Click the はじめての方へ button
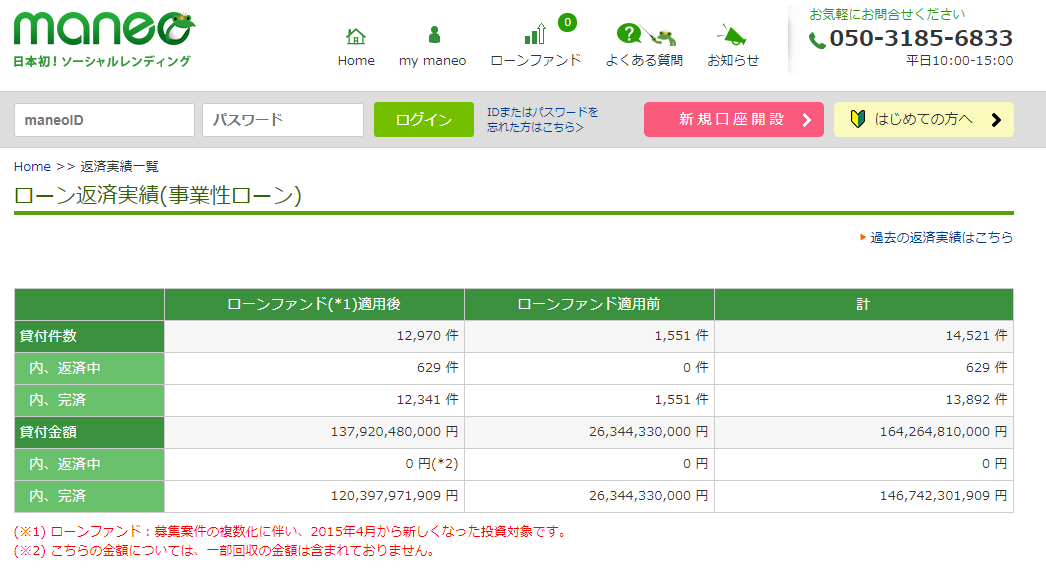The height and width of the screenshot is (577, 1046). pyautogui.click(x=924, y=119)
